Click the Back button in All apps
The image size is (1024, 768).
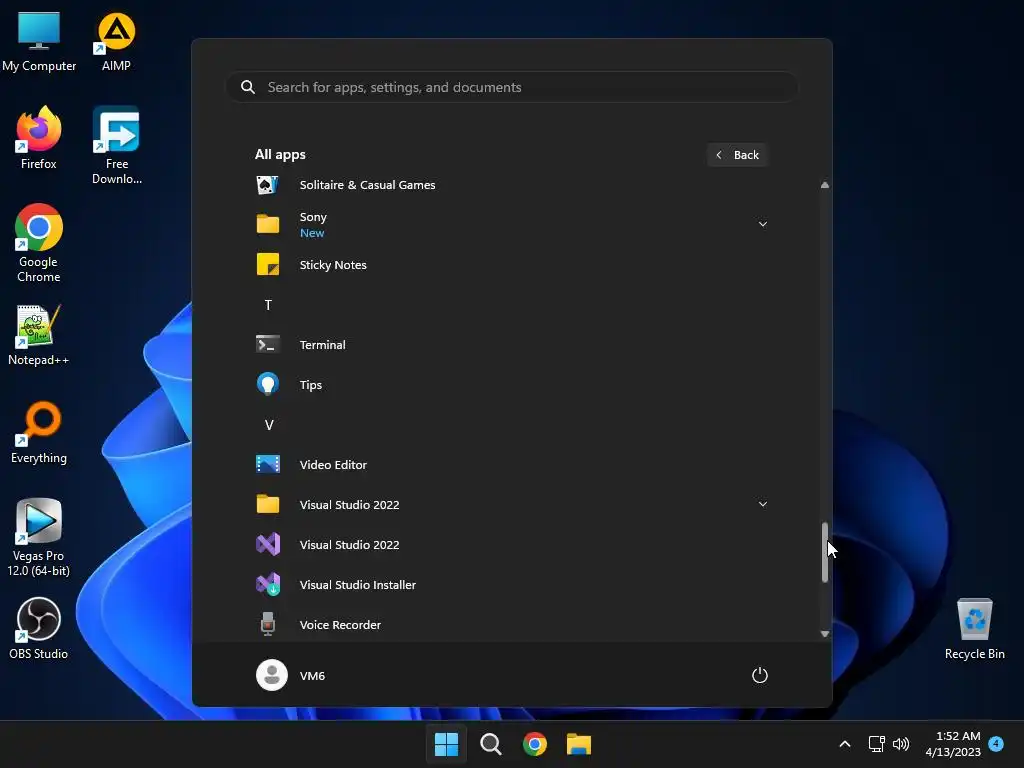tap(737, 155)
